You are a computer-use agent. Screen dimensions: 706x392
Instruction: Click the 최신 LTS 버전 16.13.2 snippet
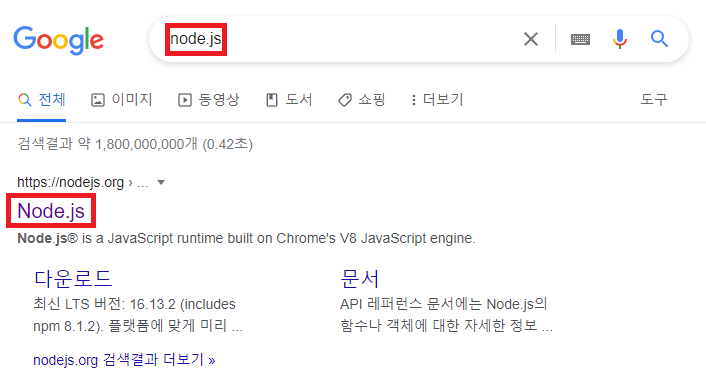(138, 315)
